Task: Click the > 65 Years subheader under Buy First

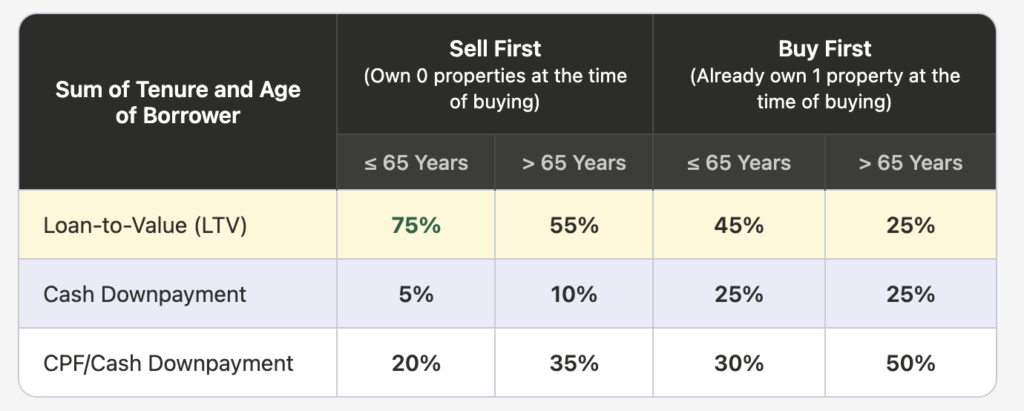Action: click(910, 163)
